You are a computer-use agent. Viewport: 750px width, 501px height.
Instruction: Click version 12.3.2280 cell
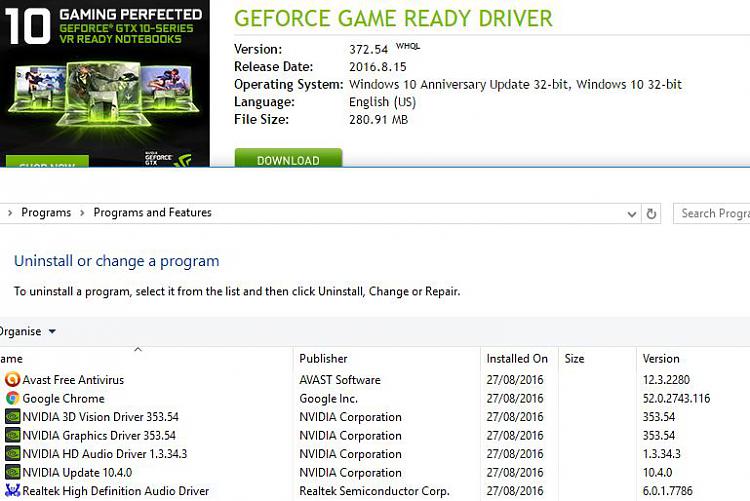coord(666,379)
